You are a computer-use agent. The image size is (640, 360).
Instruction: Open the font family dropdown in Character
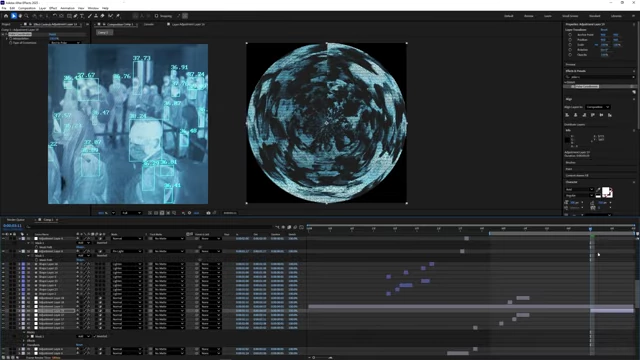579,189
